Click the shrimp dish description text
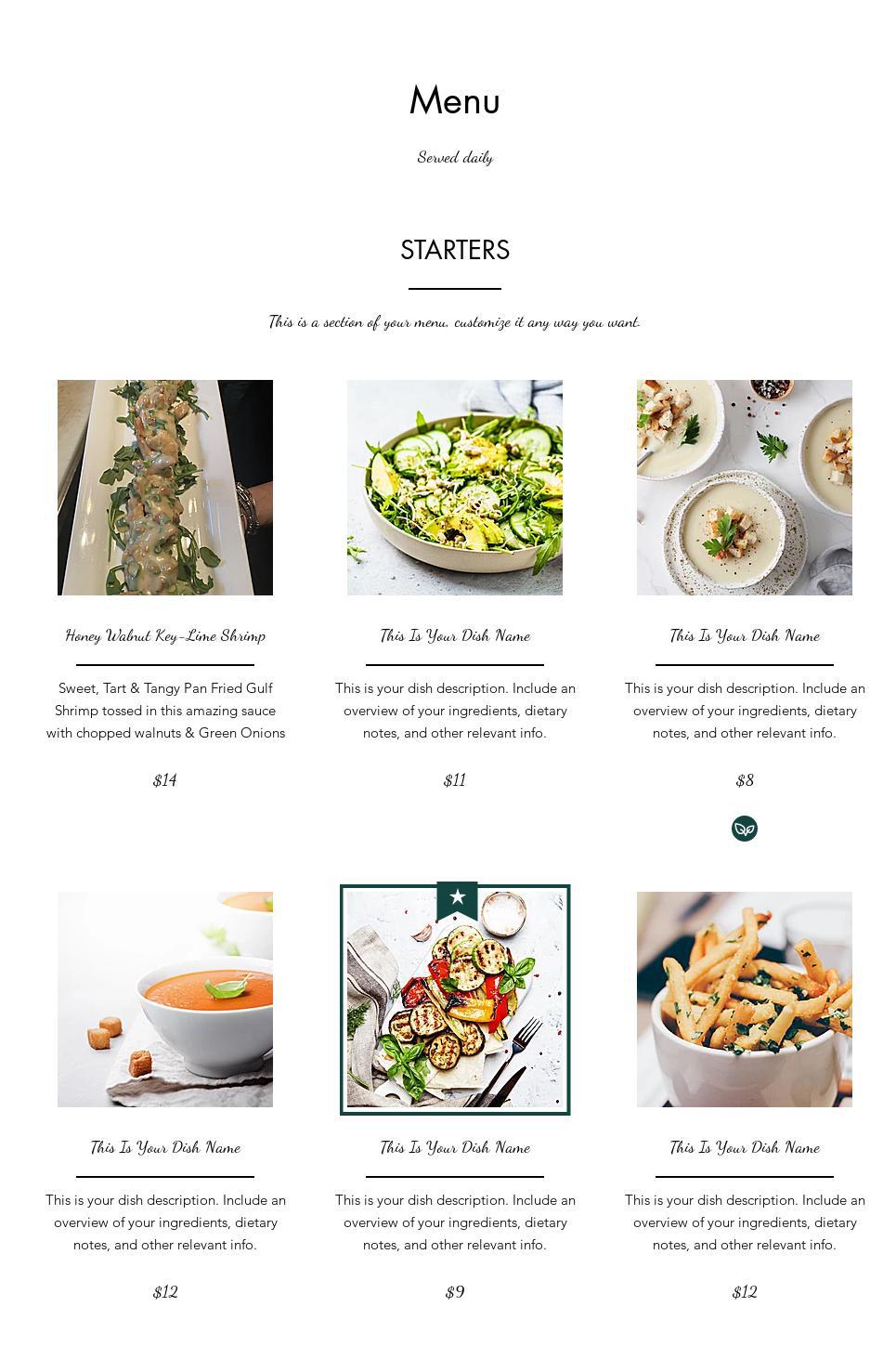Viewport: 896px width, 1359px height. coord(165,711)
